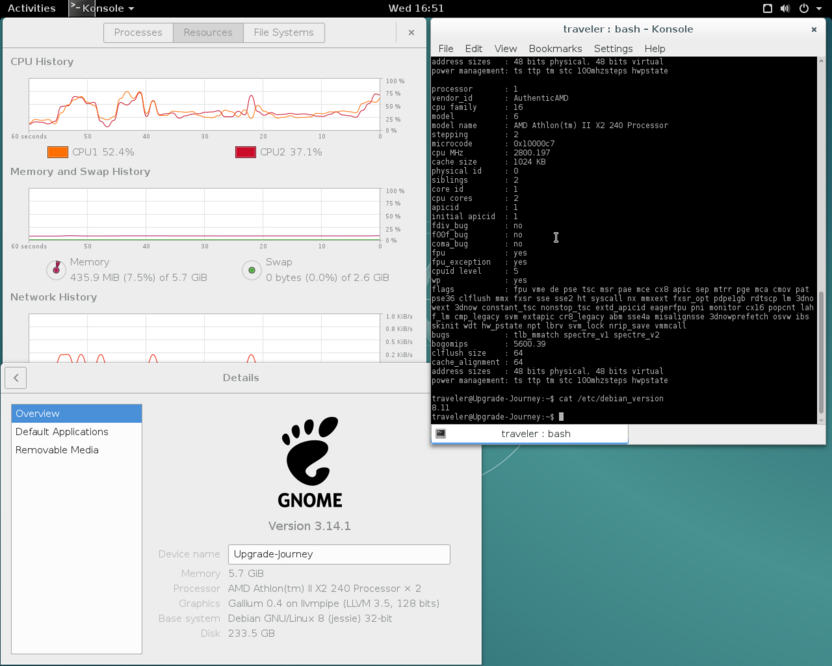Click the window indicator icon in top bar

[x=767, y=8]
